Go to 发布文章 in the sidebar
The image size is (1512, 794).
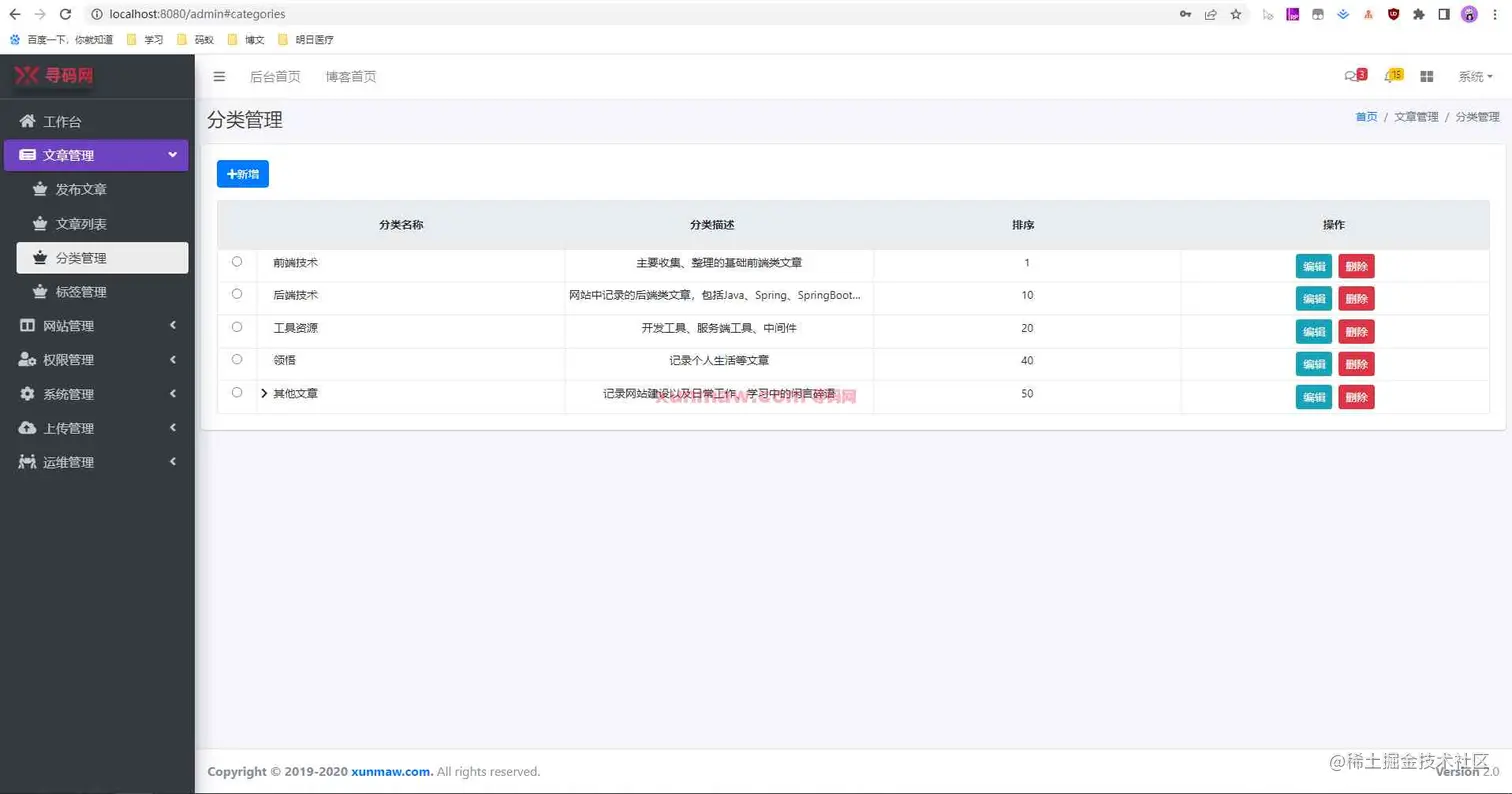coord(102,190)
